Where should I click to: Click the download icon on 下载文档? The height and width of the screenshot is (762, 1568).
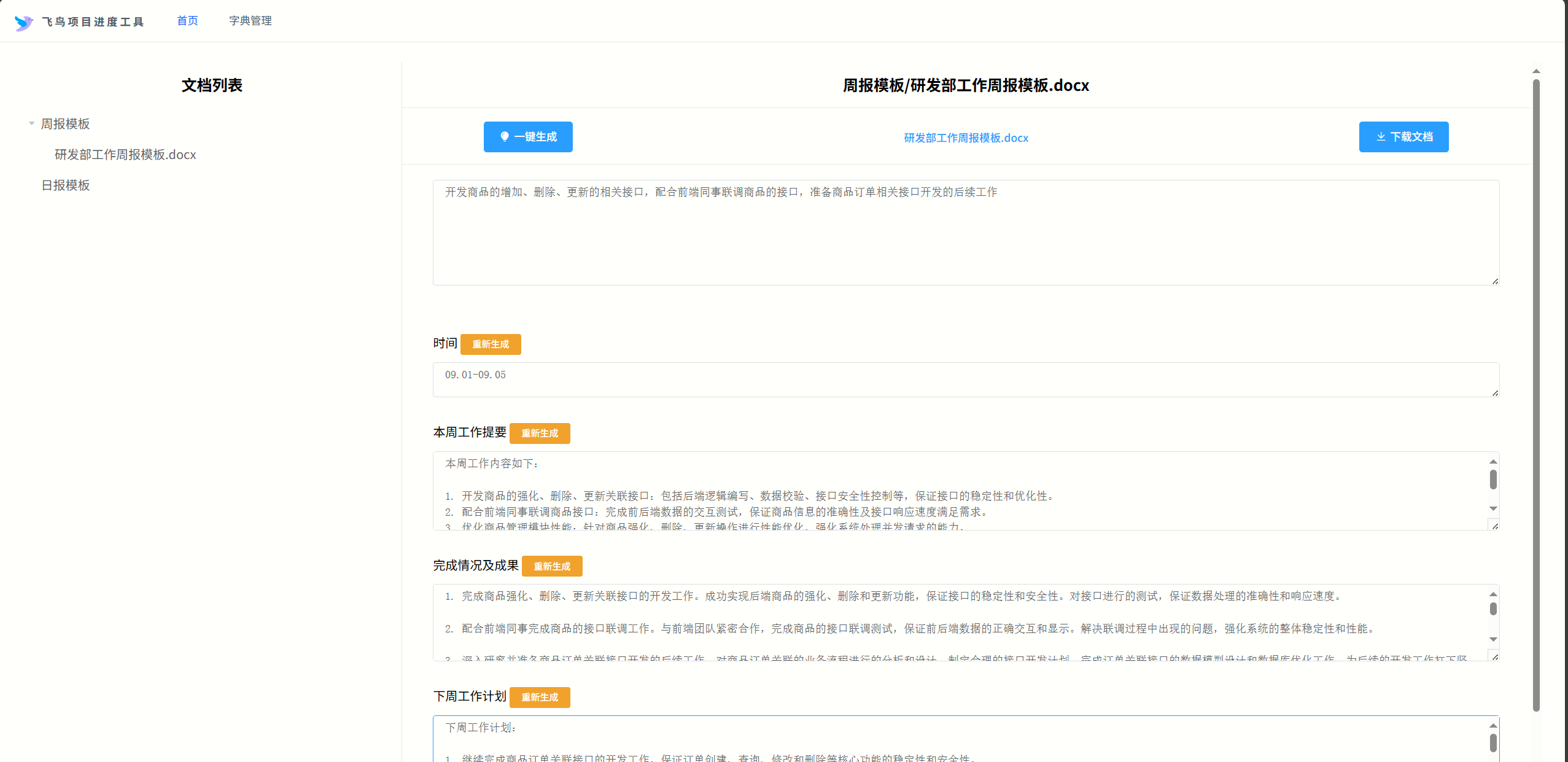[1381, 136]
